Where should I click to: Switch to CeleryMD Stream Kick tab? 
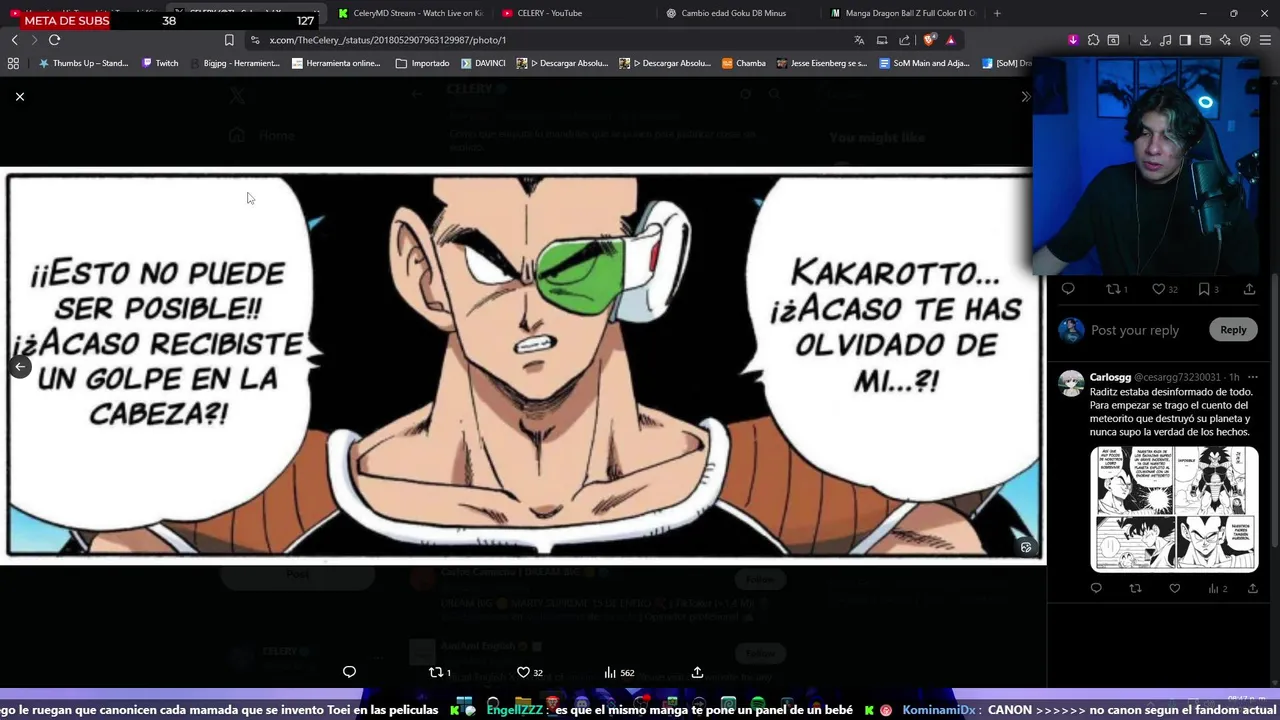click(x=410, y=13)
